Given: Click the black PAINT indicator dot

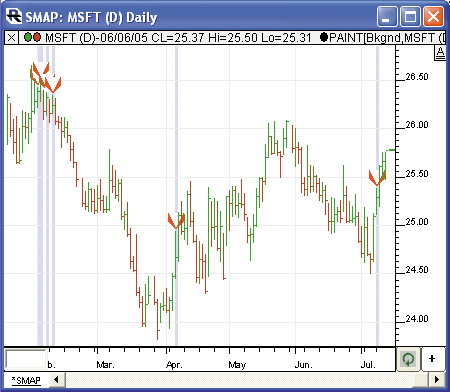Looking at the screenshot, I should 324,37.
